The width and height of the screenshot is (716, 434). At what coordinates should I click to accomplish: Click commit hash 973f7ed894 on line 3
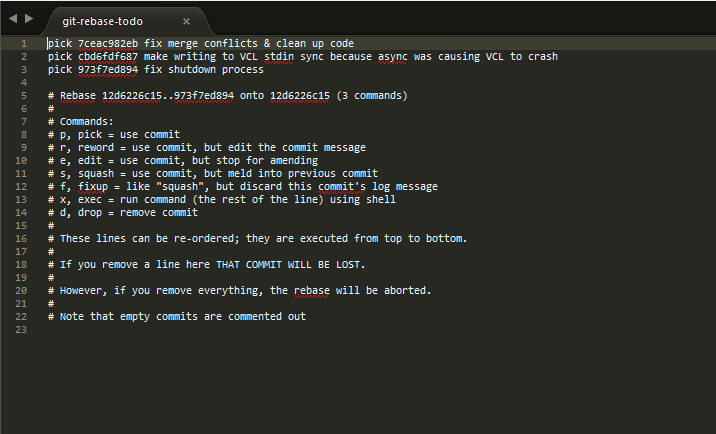pos(108,69)
